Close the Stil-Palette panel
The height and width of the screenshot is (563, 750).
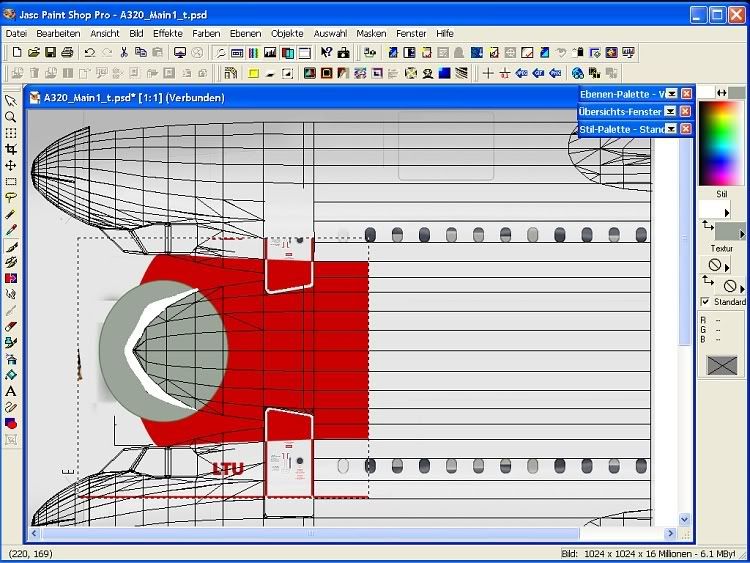[686, 129]
